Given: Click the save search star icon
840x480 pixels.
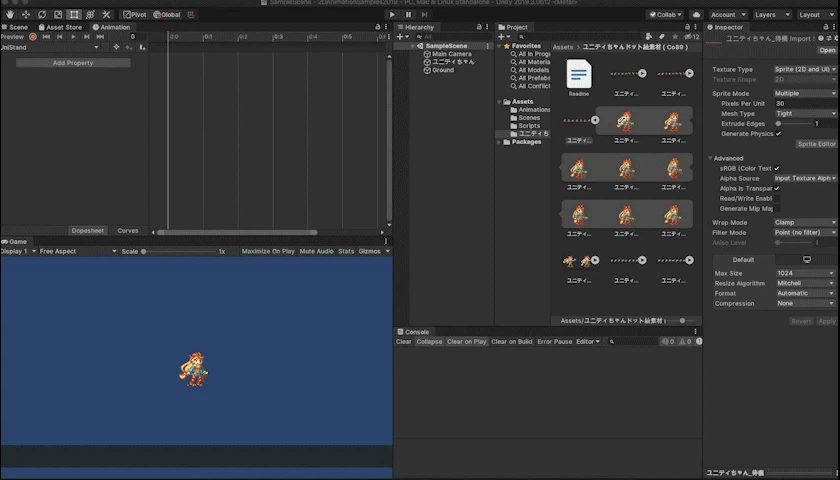Looking at the screenshot, I should point(675,36).
